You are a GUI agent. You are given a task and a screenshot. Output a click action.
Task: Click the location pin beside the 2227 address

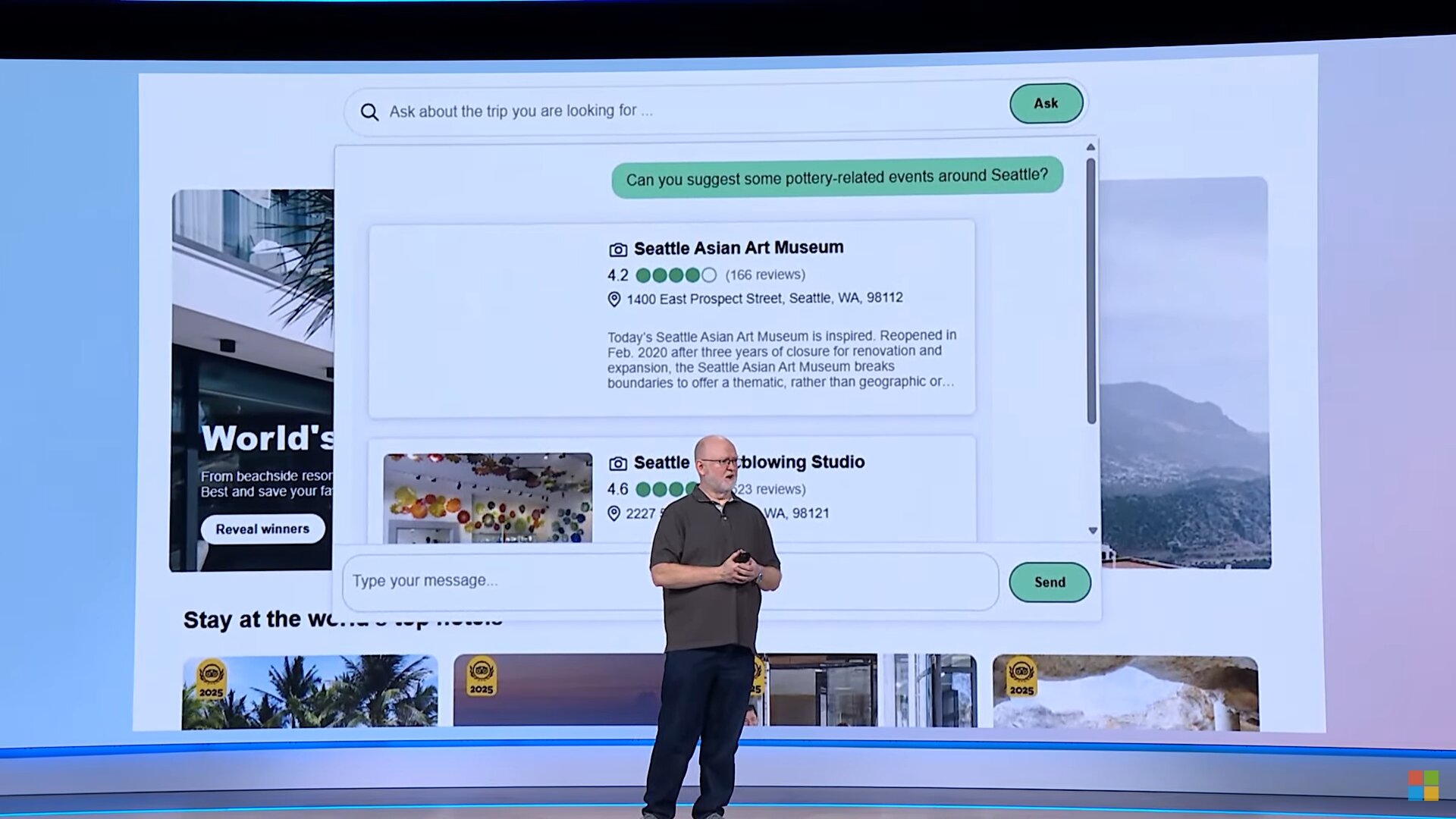click(614, 513)
